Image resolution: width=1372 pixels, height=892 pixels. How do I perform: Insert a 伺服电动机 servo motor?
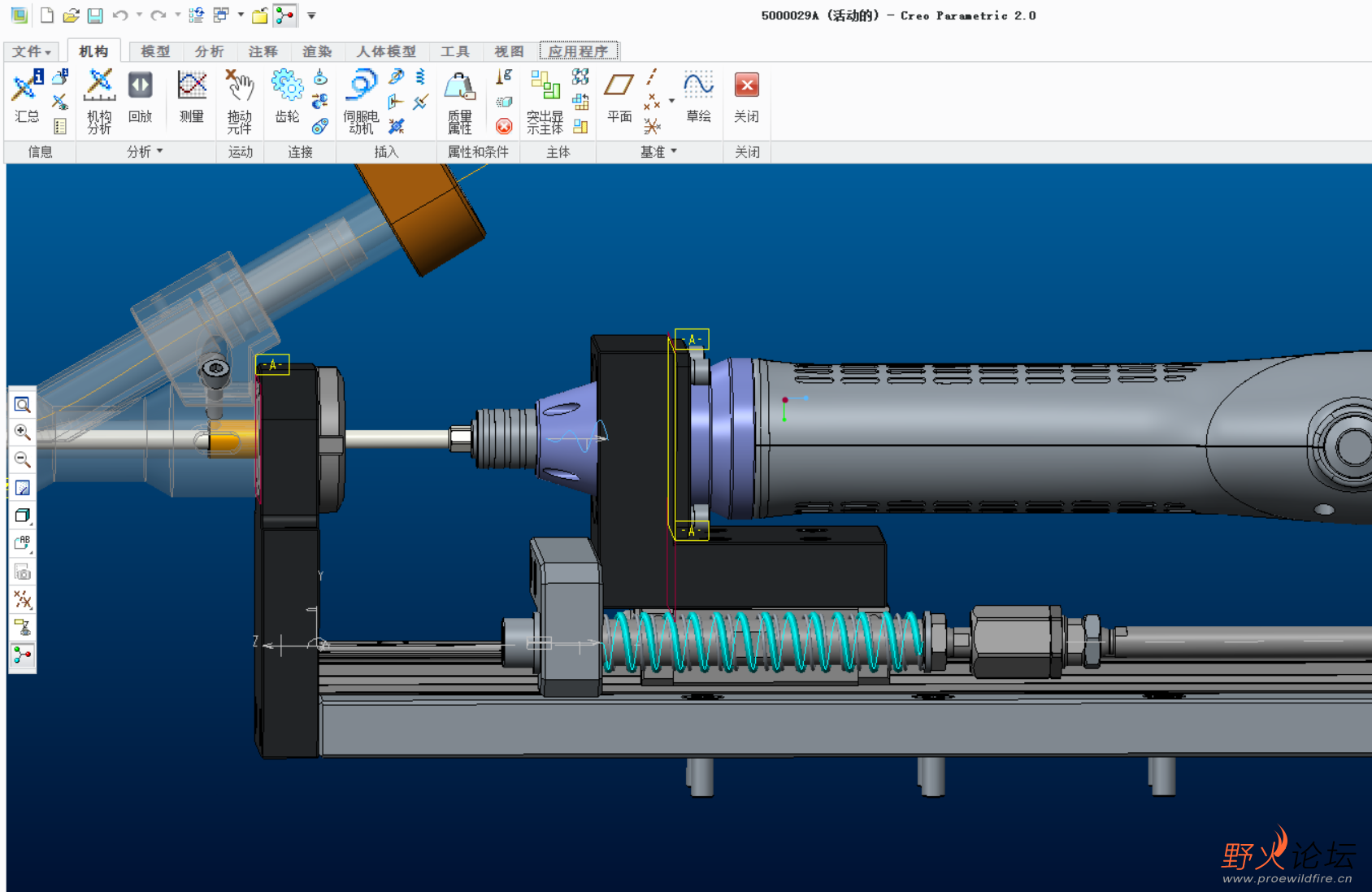click(x=361, y=101)
